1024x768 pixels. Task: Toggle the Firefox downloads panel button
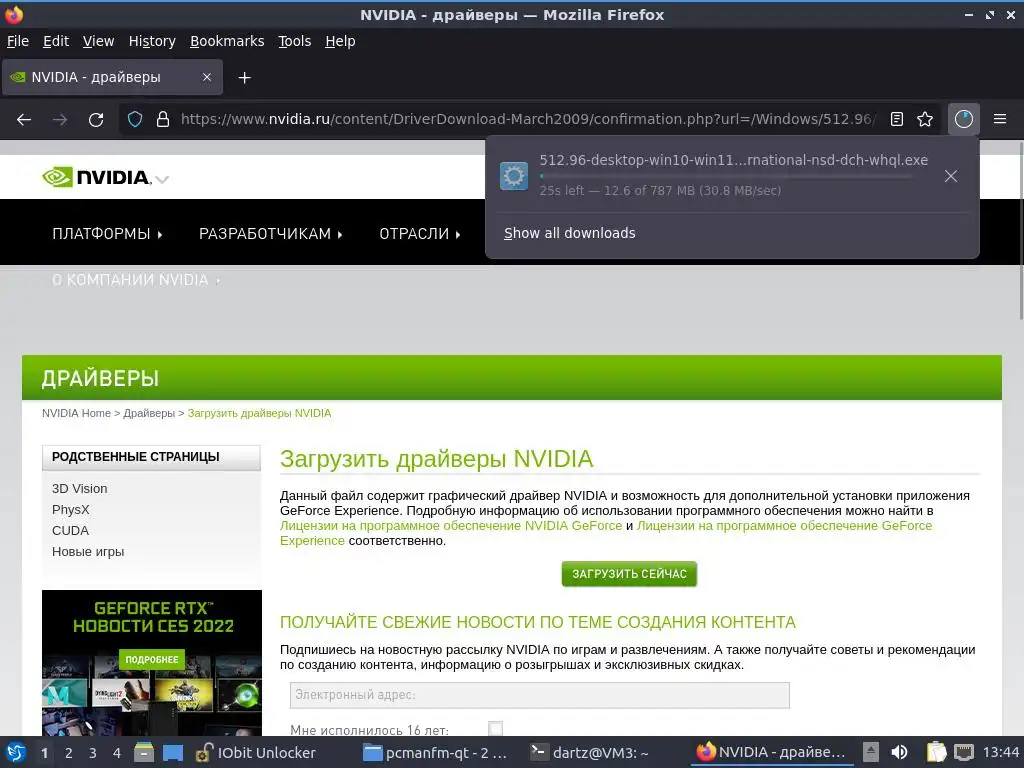964,120
